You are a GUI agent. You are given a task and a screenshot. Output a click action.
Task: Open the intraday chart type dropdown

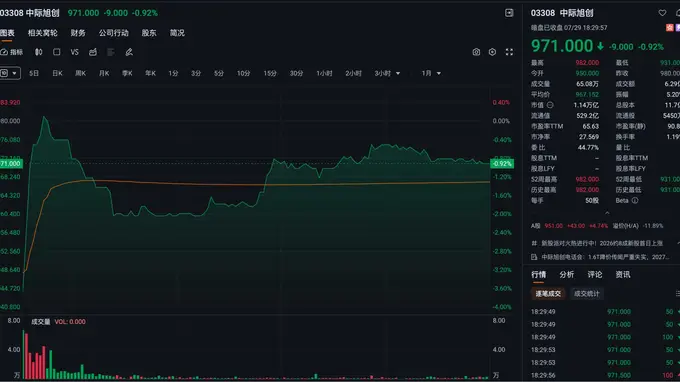10,73
